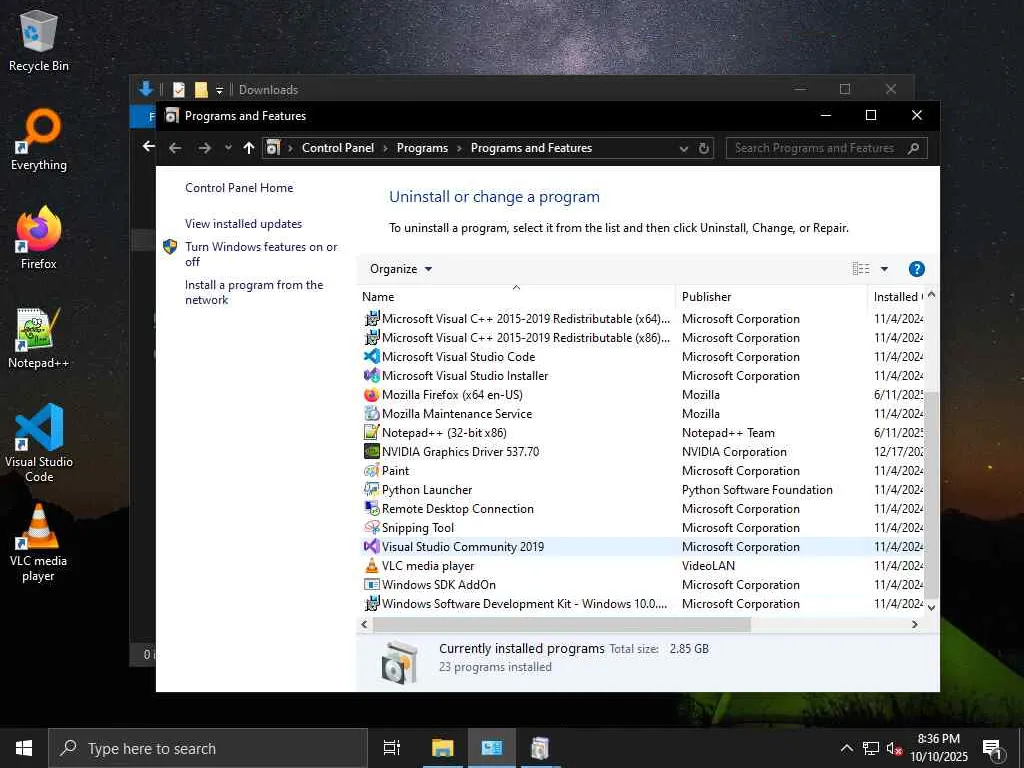Image resolution: width=1024 pixels, height=768 pixels.
Task: Click the Notepad++ (32-bit x86) list icon
Action: [372, 432]
